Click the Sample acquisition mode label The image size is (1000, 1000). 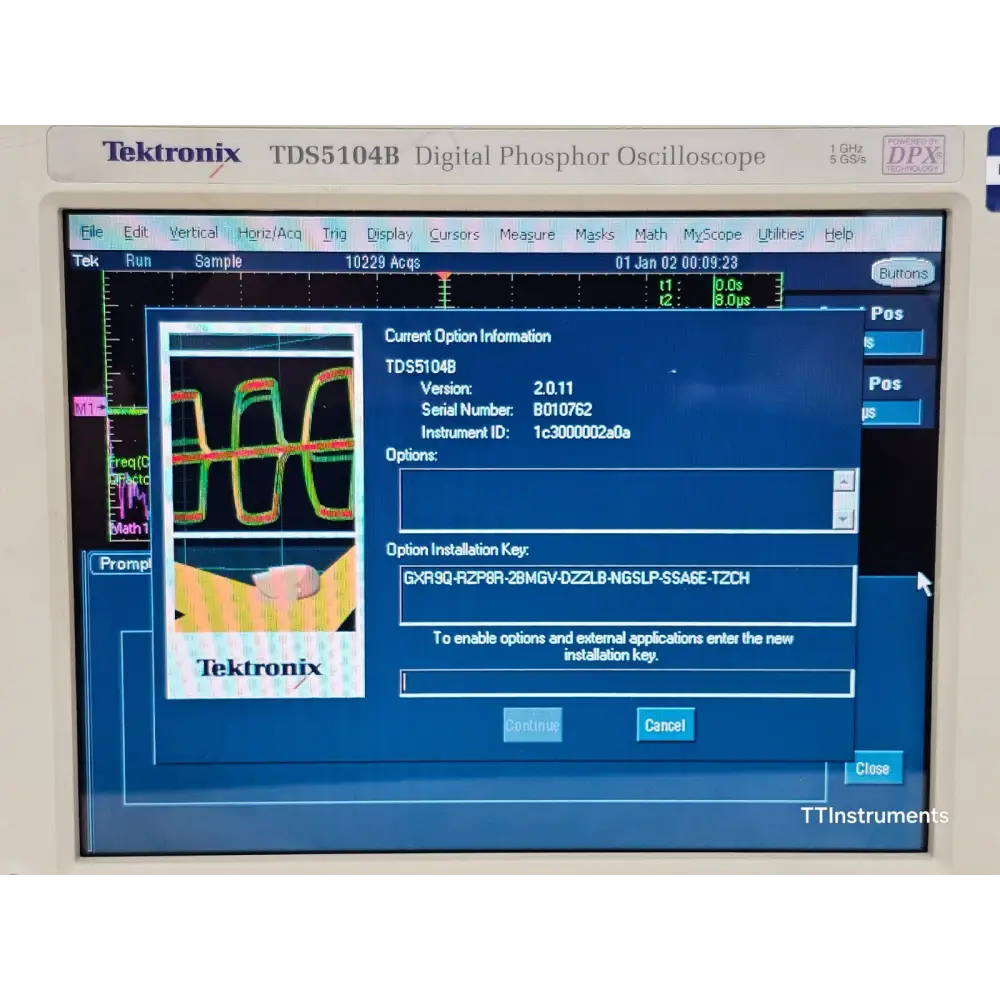click(x=218, y=261)
